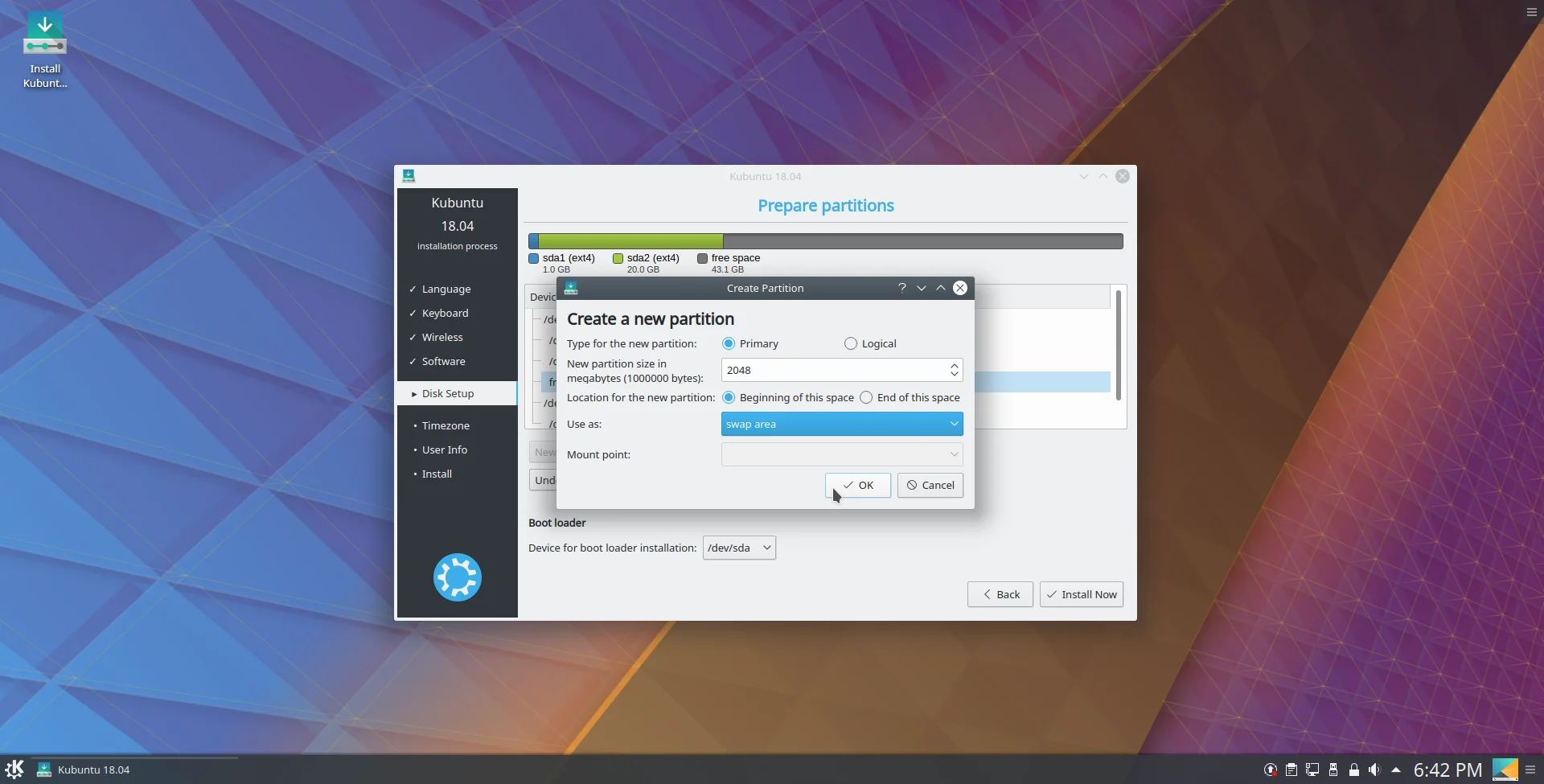Select the Install step in sidebar
Screen dimensions: 1544x784
(437, 474)
